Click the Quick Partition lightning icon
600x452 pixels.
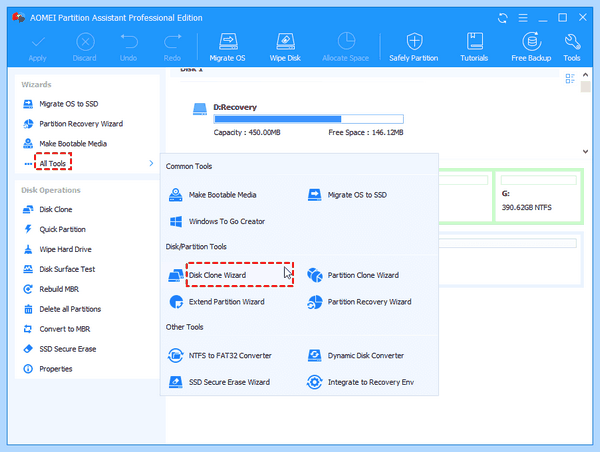28,229
